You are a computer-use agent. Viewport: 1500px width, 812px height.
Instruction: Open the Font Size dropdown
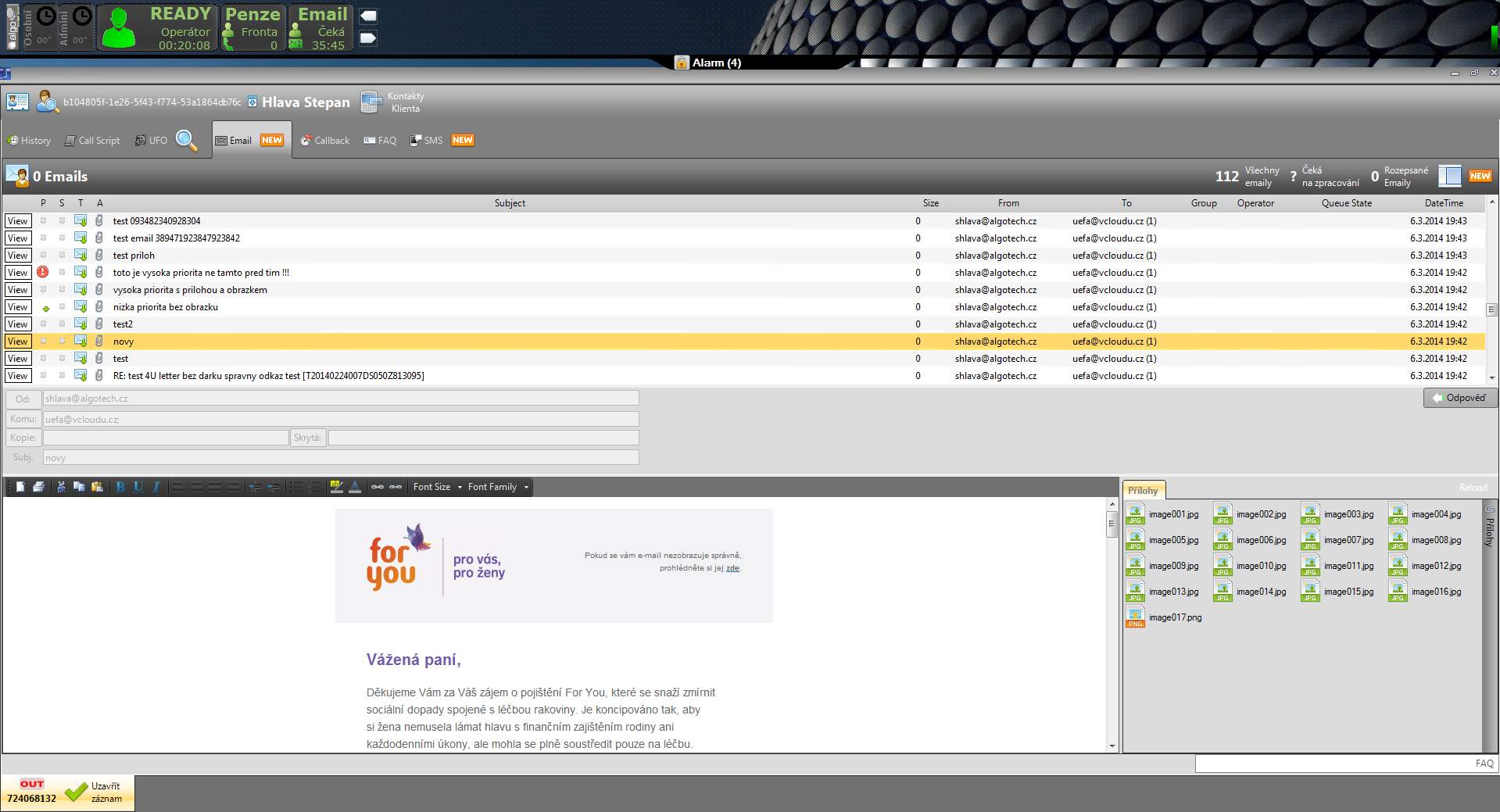click(437, 487)
